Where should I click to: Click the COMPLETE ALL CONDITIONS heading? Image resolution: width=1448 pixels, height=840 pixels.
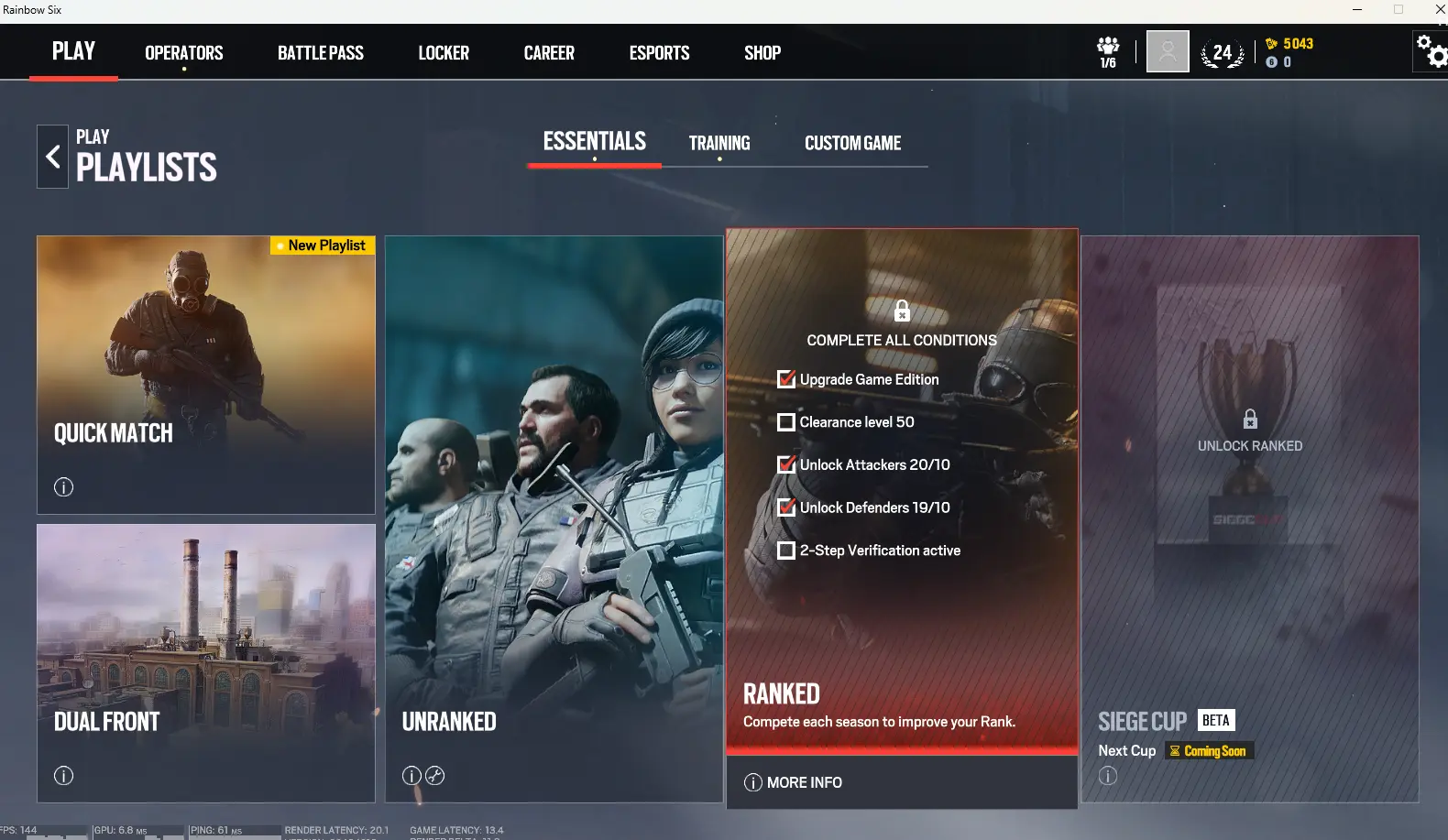pos(902,340)
